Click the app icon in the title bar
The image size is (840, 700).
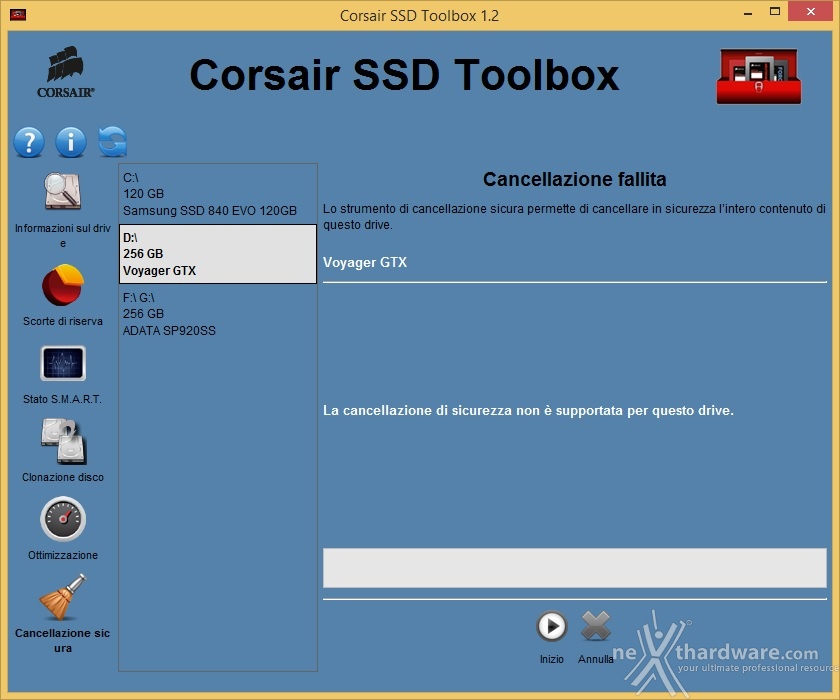(x=18, y=14)
